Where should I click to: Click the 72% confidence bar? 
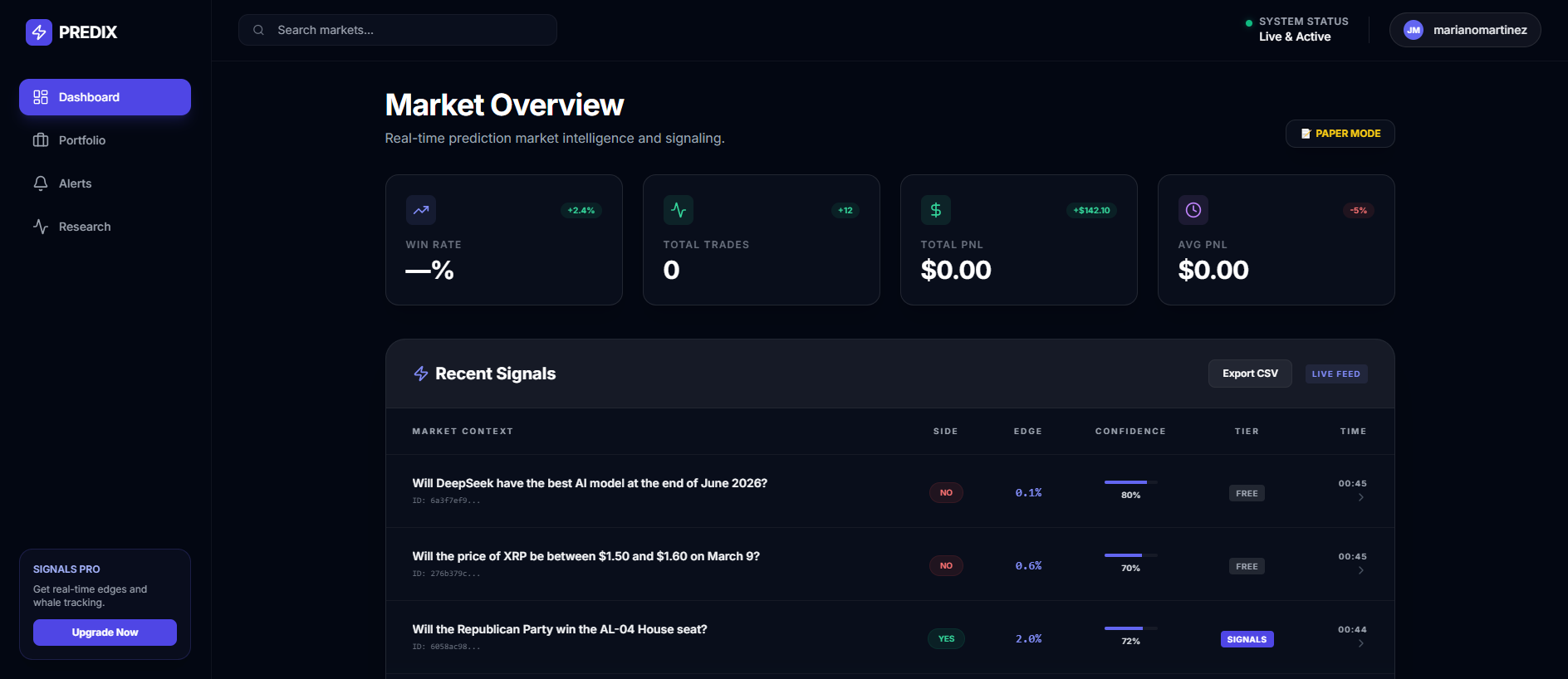pos(1130,628)
